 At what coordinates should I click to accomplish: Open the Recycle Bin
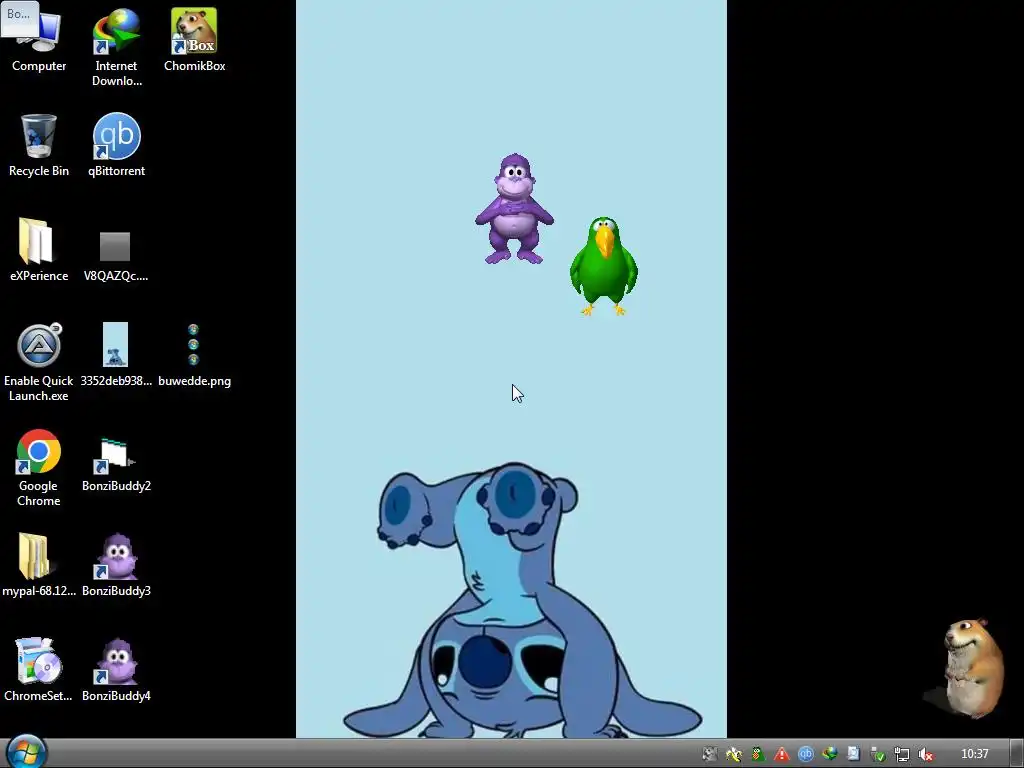(x=39, y=145)
